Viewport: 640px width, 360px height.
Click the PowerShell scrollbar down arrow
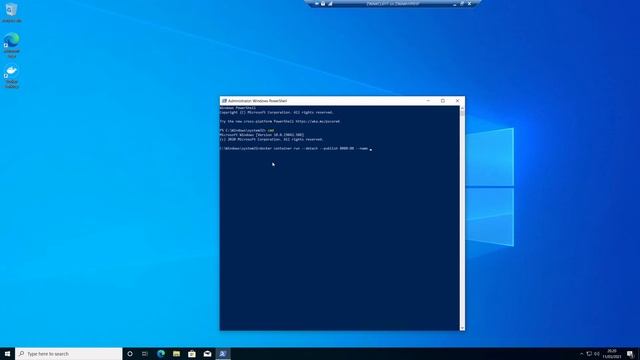[462, 328]
